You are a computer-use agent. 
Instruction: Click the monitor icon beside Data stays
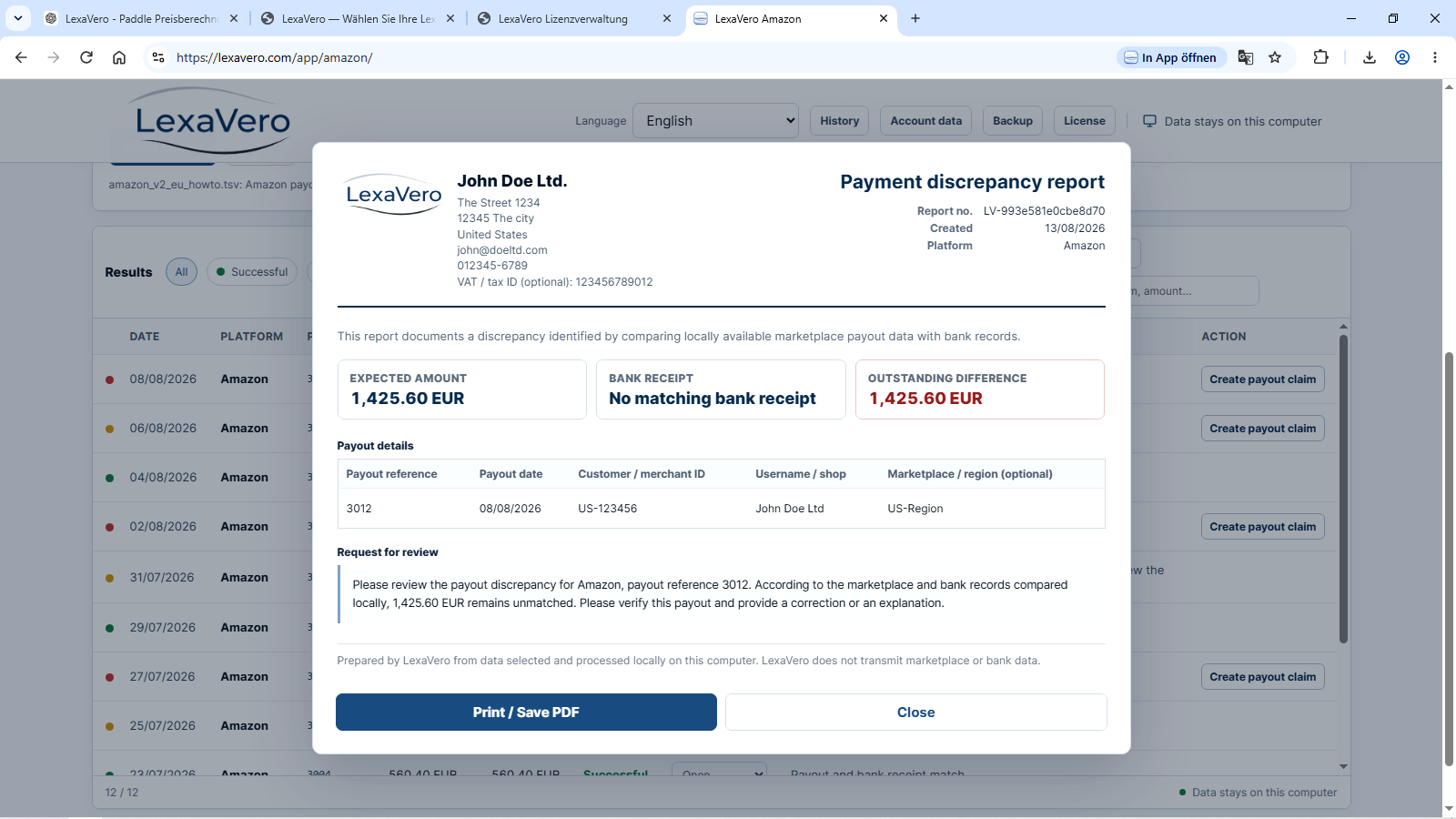click(x=1149, y=121)
